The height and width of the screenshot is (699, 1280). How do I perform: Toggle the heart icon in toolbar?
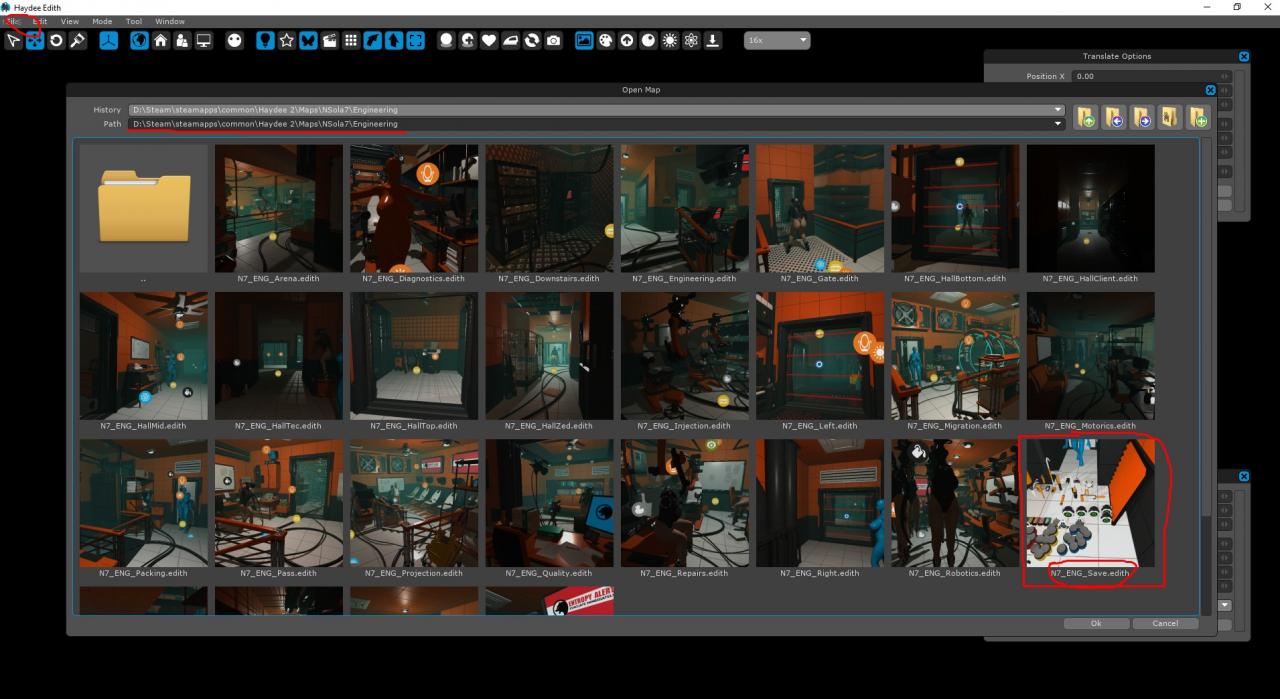coord(489,41)
